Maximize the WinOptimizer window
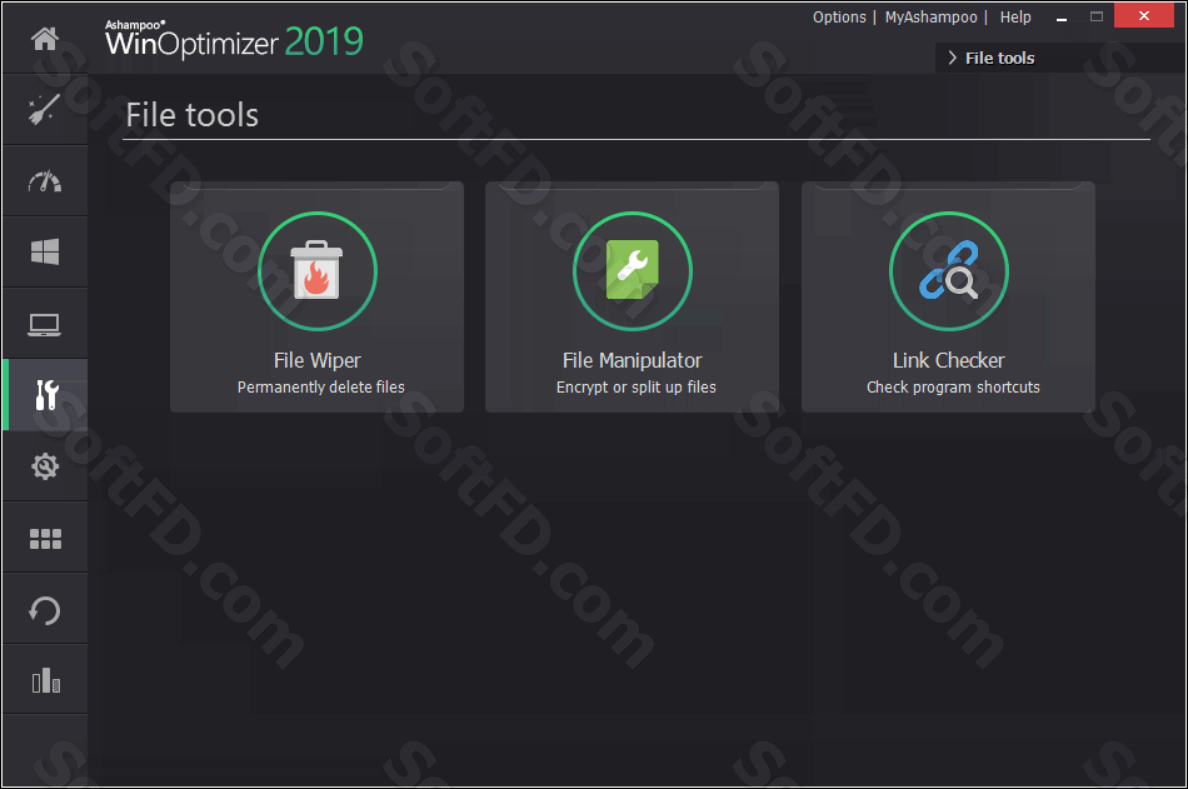The height and width of the screenshot is (789, 1188). [x=1096, y=16]
